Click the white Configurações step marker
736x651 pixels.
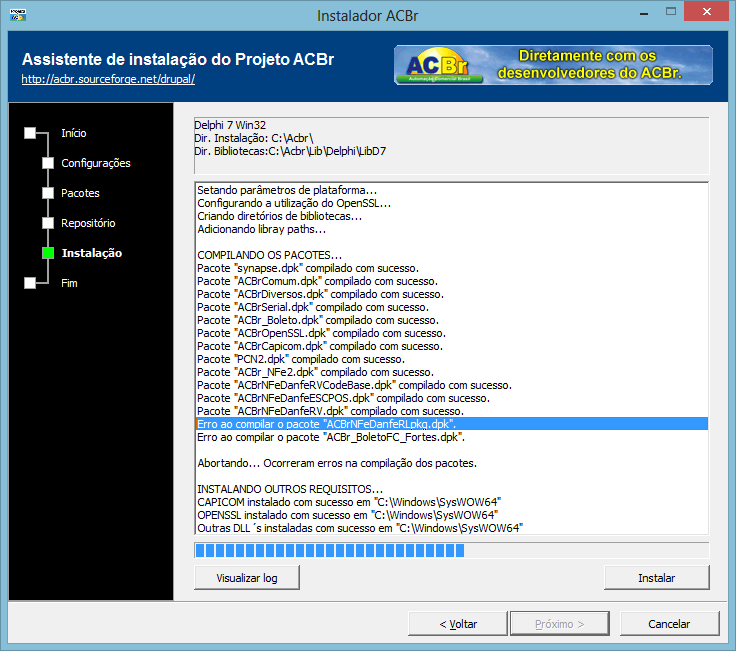(48, 163)
